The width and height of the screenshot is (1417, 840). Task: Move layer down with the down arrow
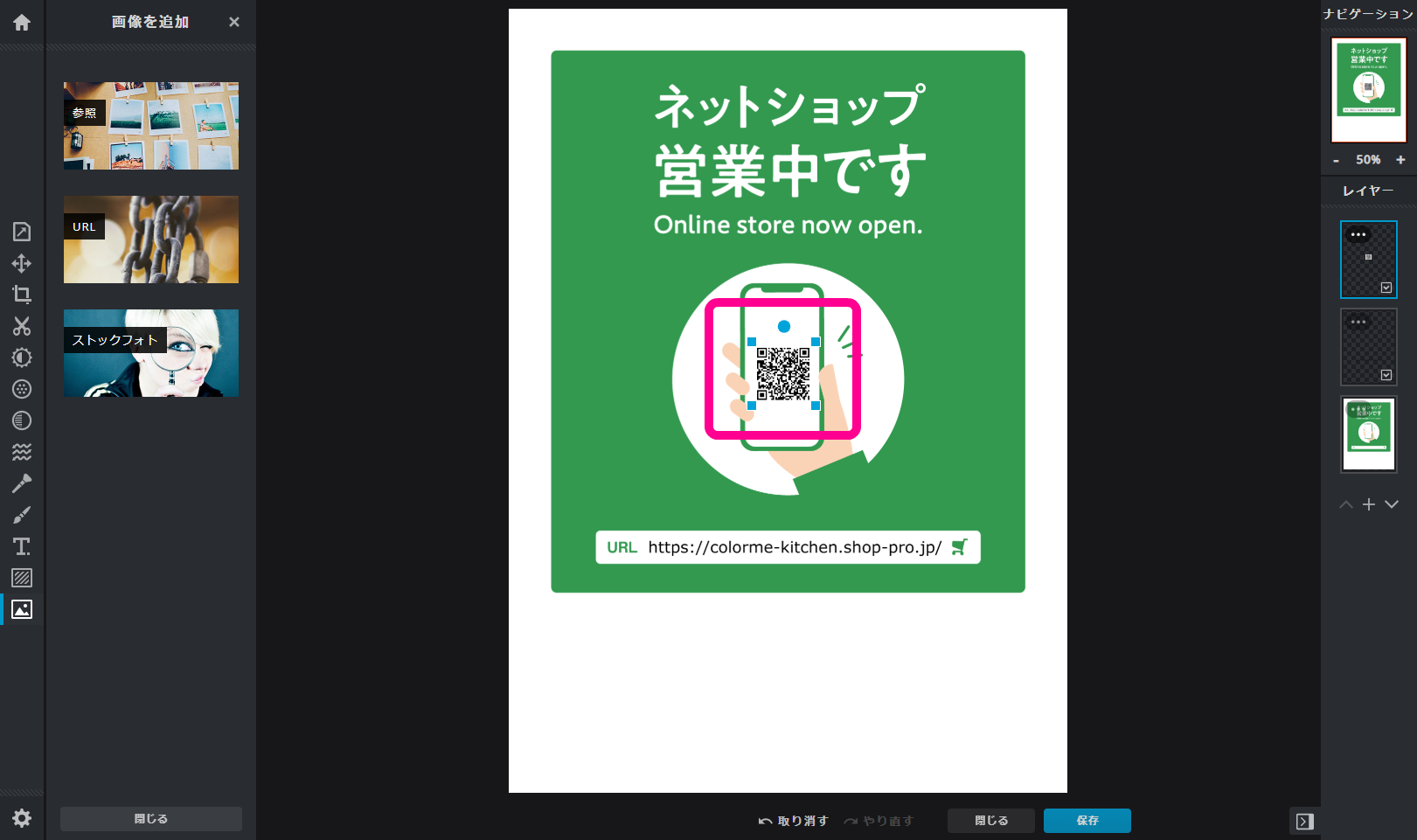(1392, 504)
